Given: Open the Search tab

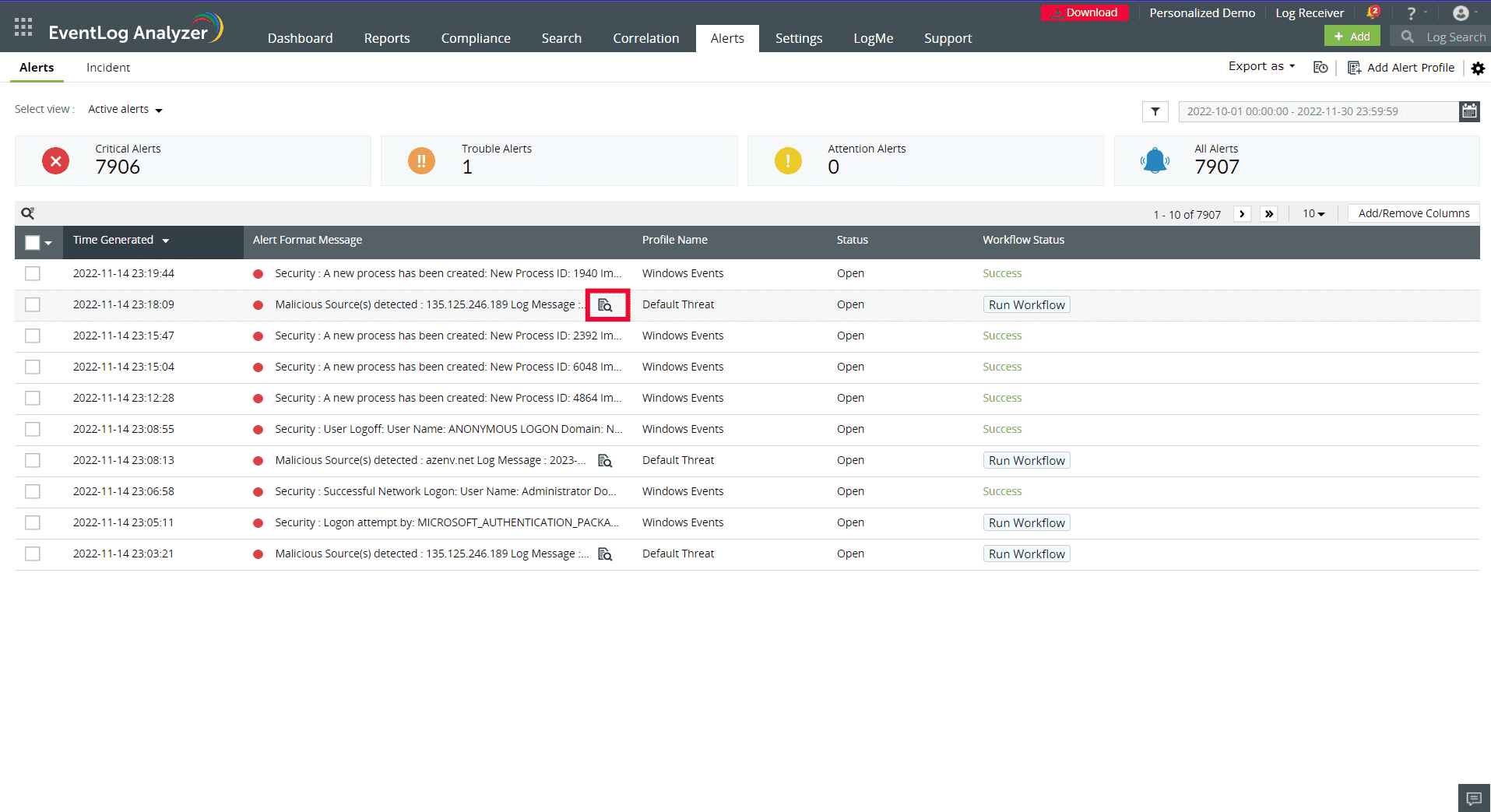Looking at the screenshot, I should tap(561, 38).
